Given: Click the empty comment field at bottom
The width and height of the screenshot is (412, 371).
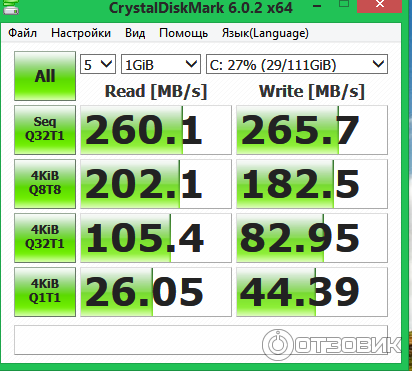Looking at the screenshot, I should [x=201, y=340].
